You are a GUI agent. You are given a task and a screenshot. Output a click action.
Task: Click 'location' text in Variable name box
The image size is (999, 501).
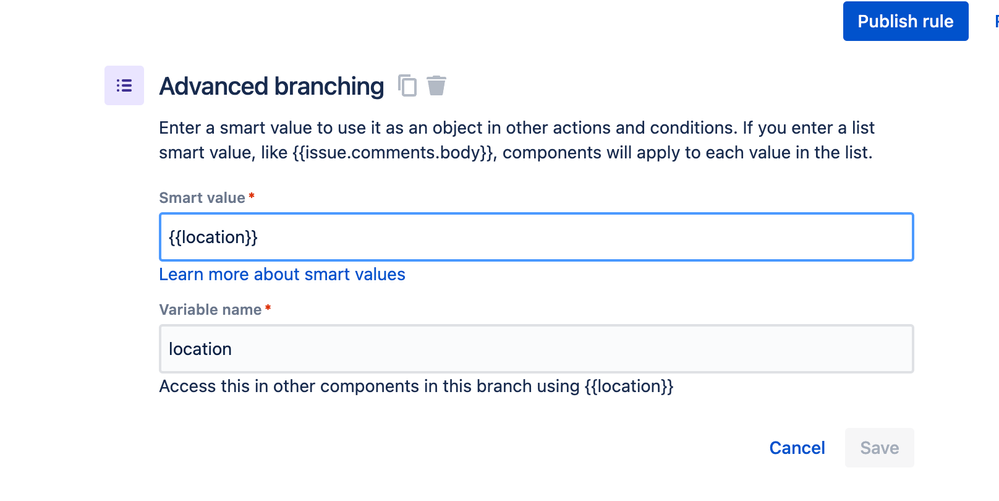click(200, 349)
